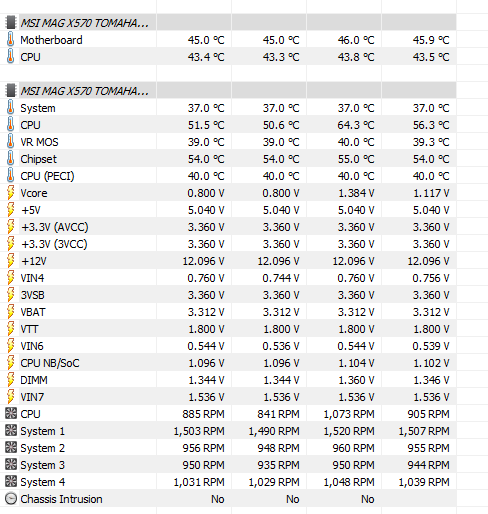Click the 1,507 RPM System 1 average value
The image size is (488, 514).
(424, 431)
